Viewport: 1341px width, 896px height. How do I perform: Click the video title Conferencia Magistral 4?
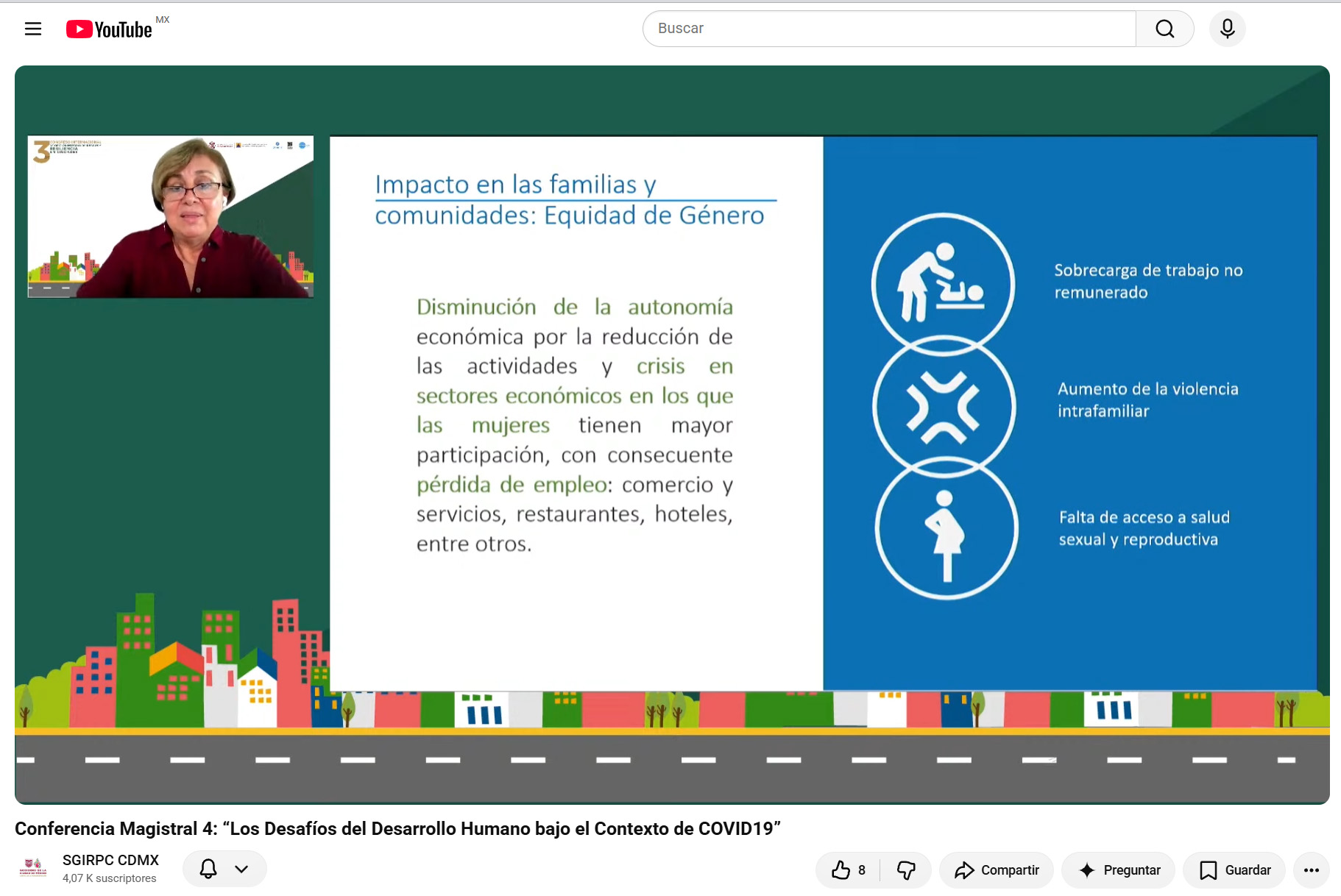397,829
